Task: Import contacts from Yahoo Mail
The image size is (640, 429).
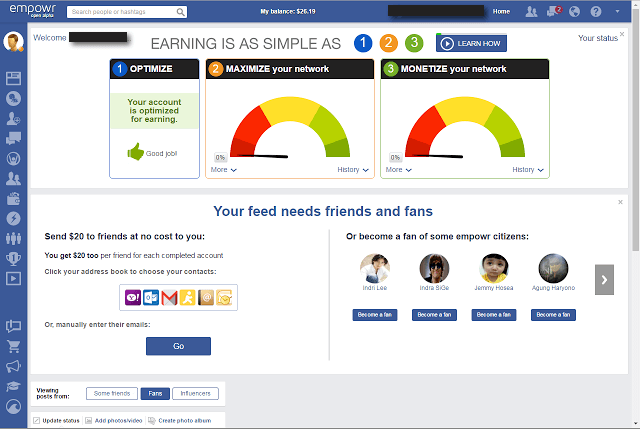Action: (133, 298)
